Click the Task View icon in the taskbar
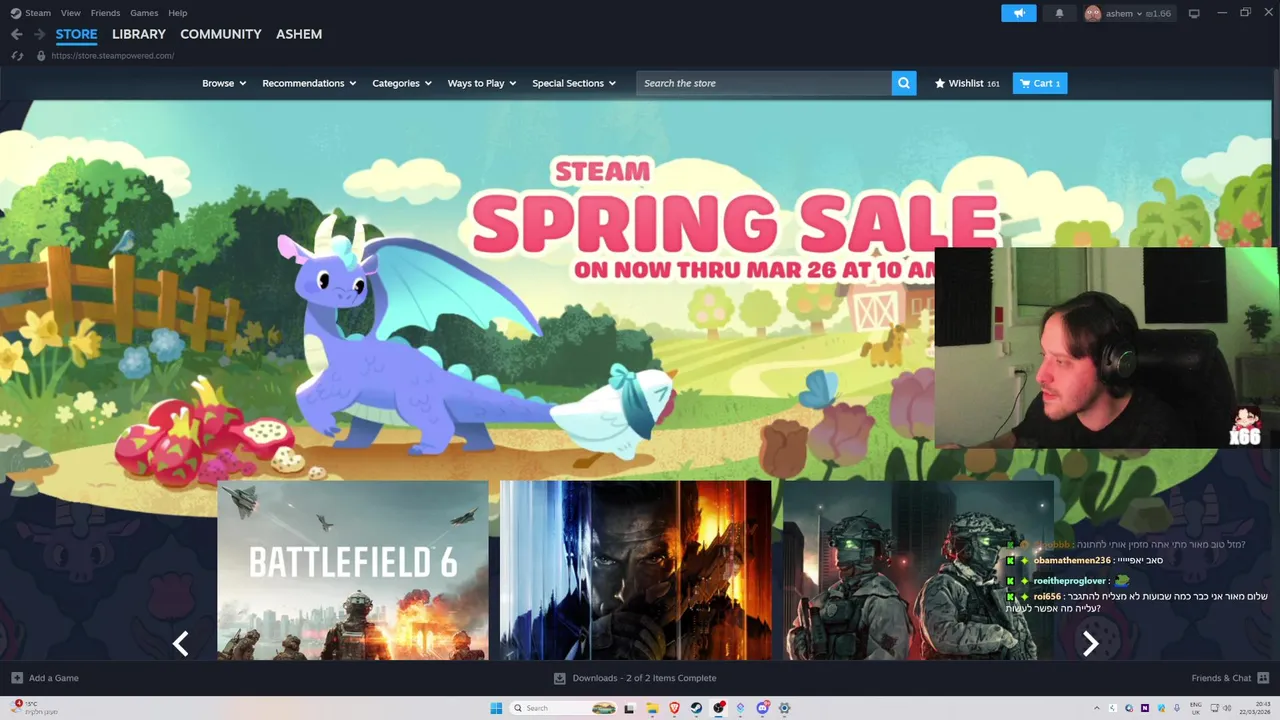Image resolution: width=1280 pixels, height=720 pixels. pos(629,708)
